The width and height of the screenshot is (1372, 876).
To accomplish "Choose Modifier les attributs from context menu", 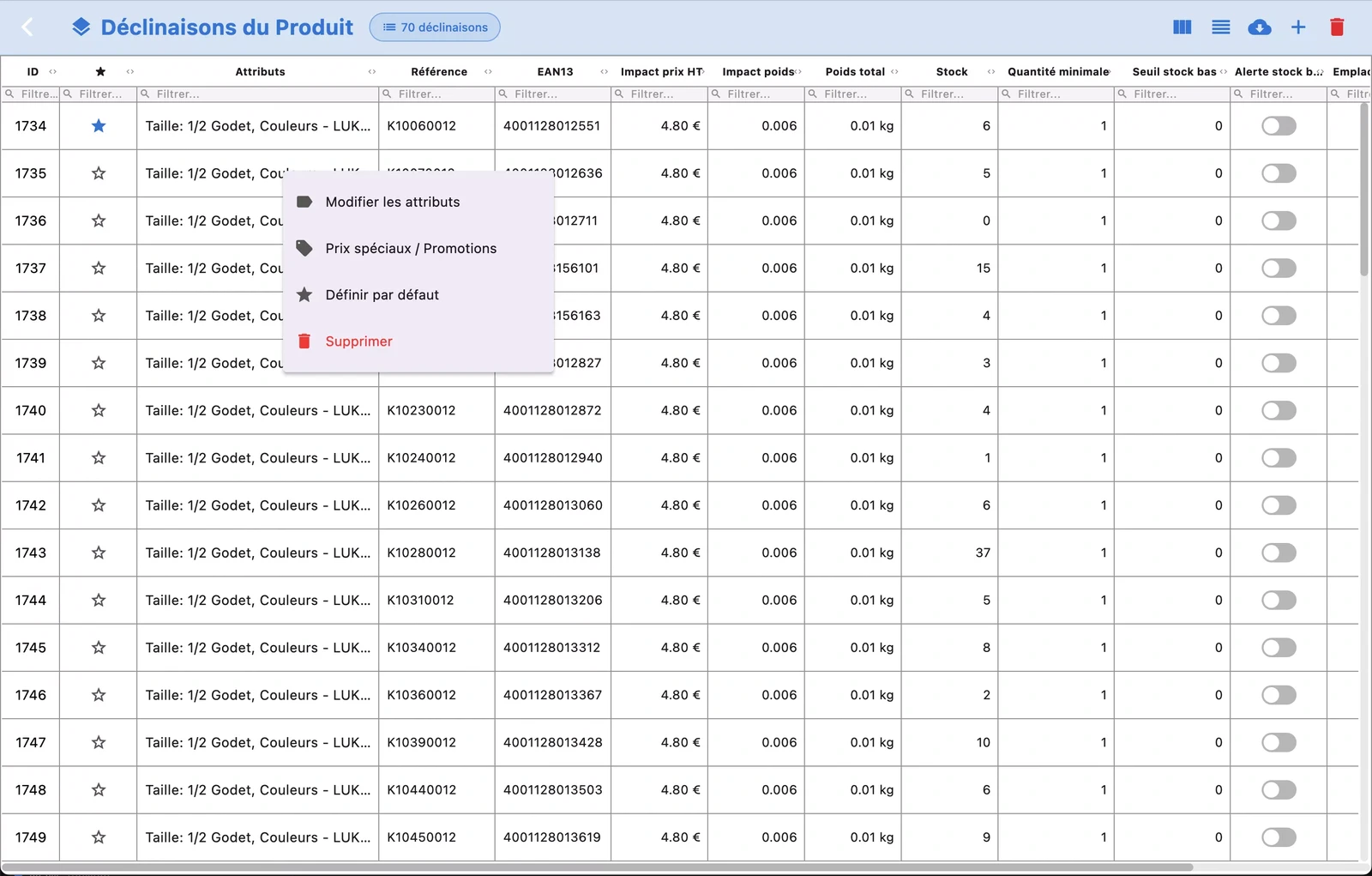I will click(393, 202).
